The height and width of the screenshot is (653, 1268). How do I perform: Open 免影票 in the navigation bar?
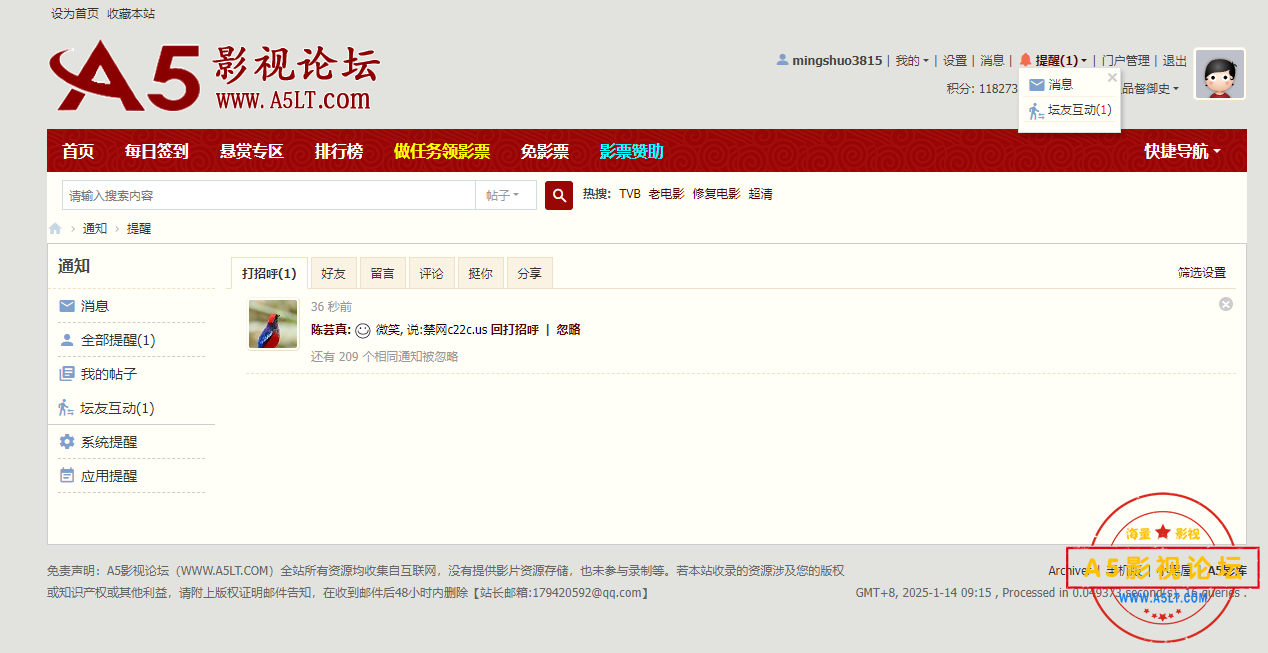click(545, 151)
